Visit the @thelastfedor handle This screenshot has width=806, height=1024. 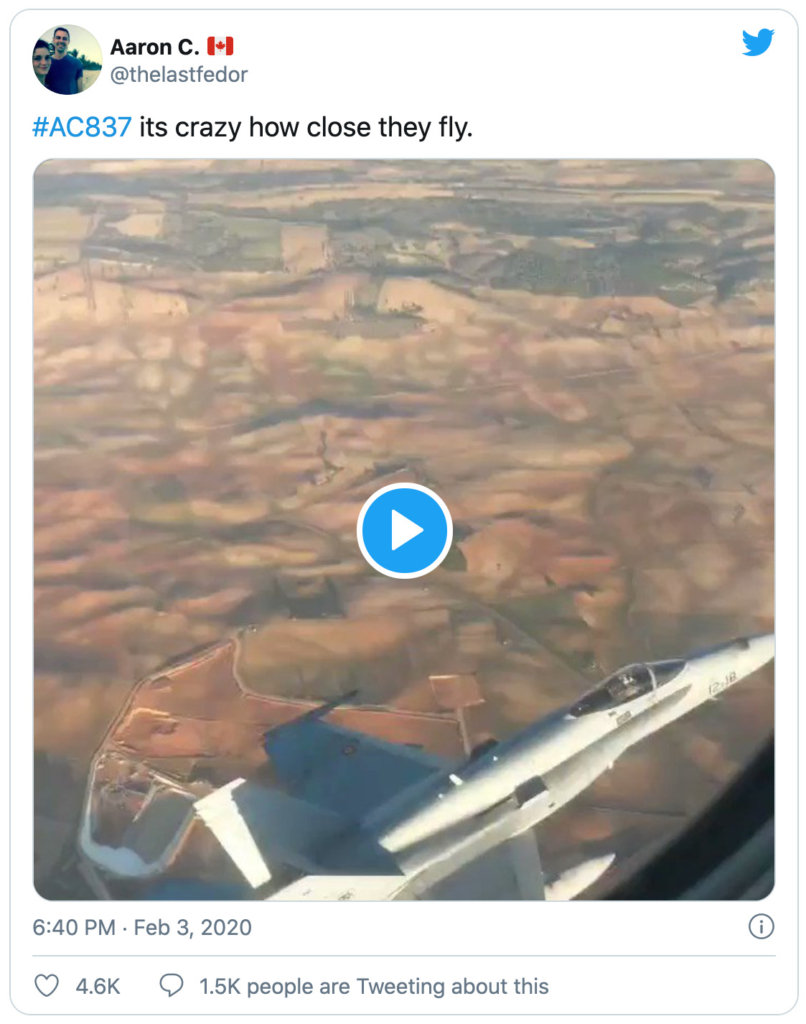click(179, 74)
